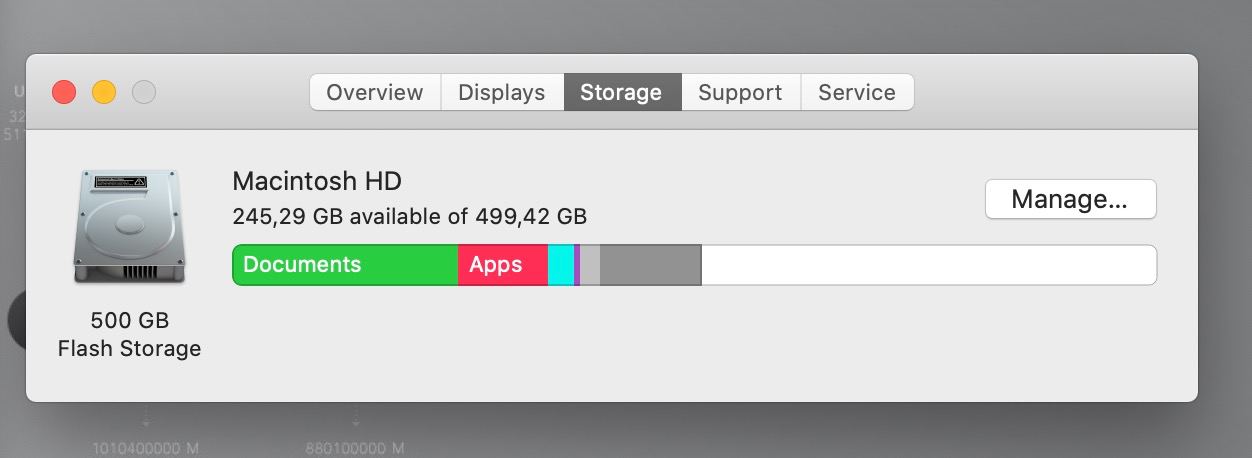Go to the Support tab
This screenshot has width=1252, height=458.
click(x=740, y=92)
